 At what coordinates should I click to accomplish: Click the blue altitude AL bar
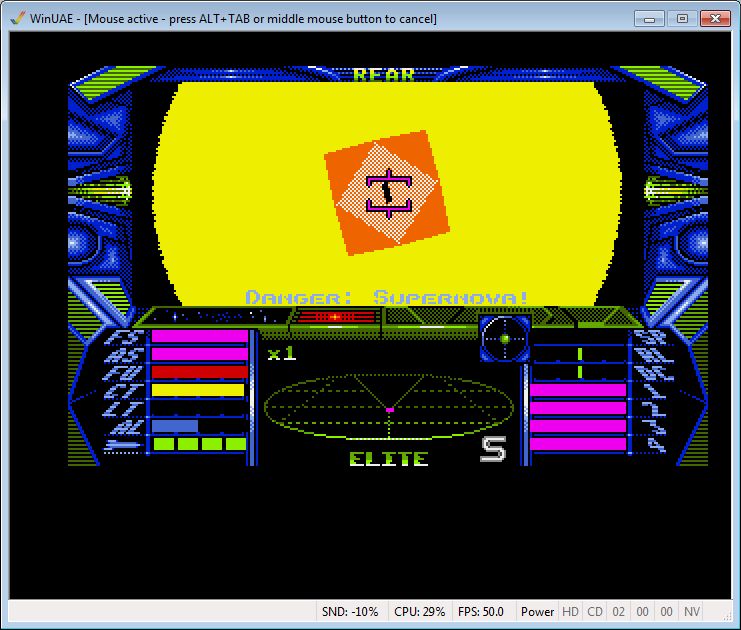click(x=174, y=426)
